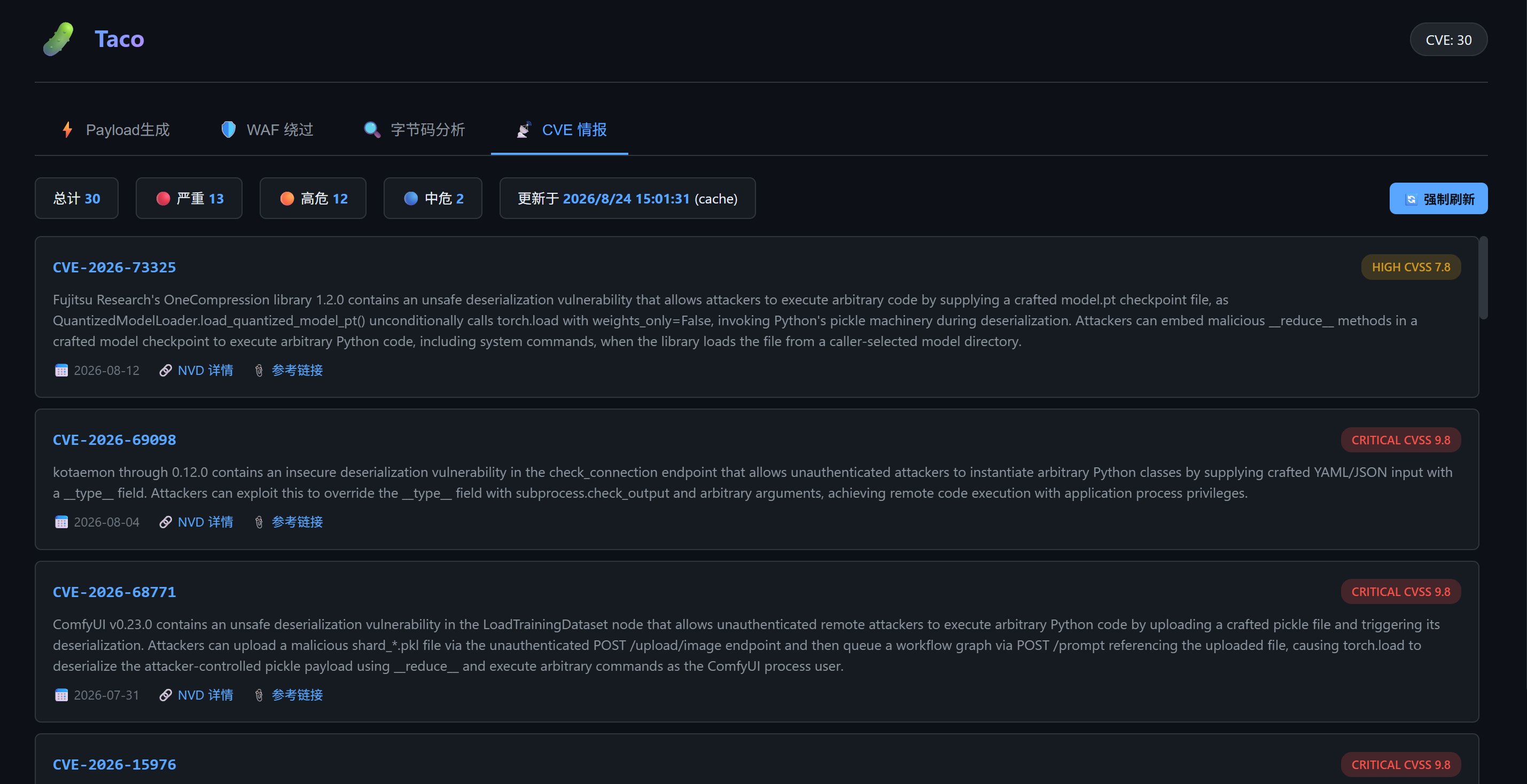Go to the 字节码分析 tab
This screenshot has width=1527, height=784.
pos(414,130)
